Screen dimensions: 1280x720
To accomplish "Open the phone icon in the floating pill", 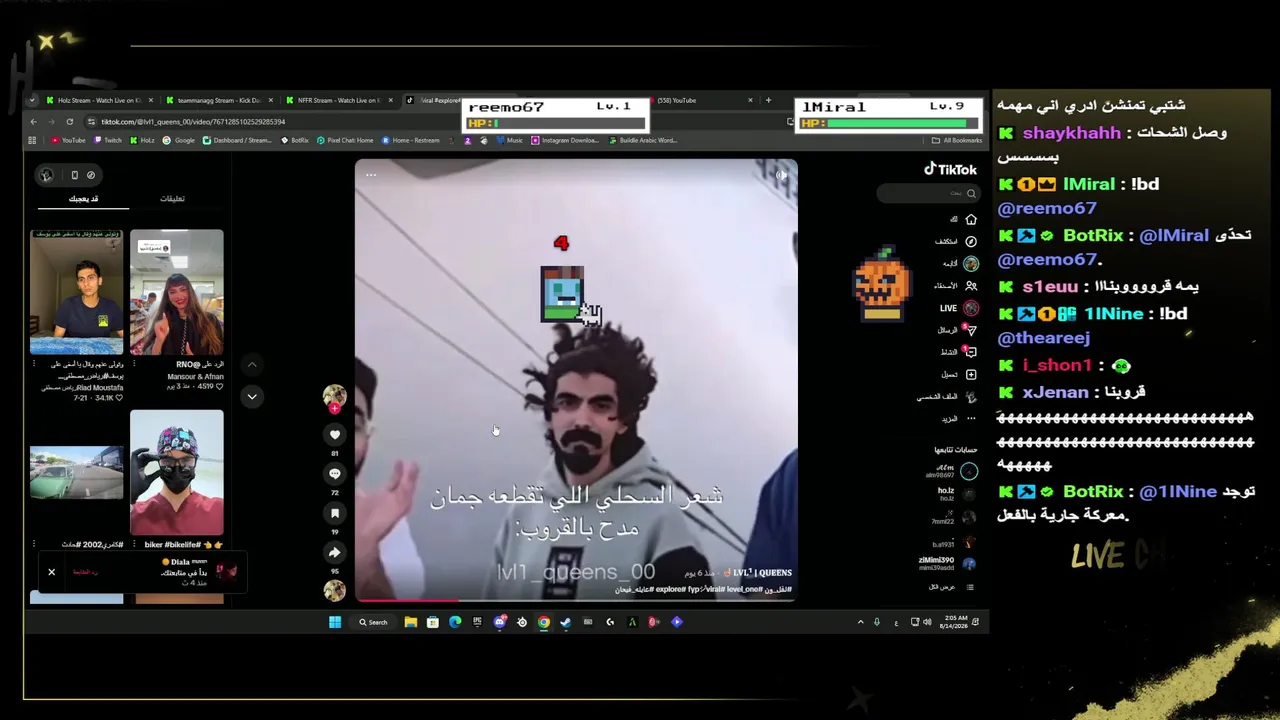I will click(x=74, y=175).
